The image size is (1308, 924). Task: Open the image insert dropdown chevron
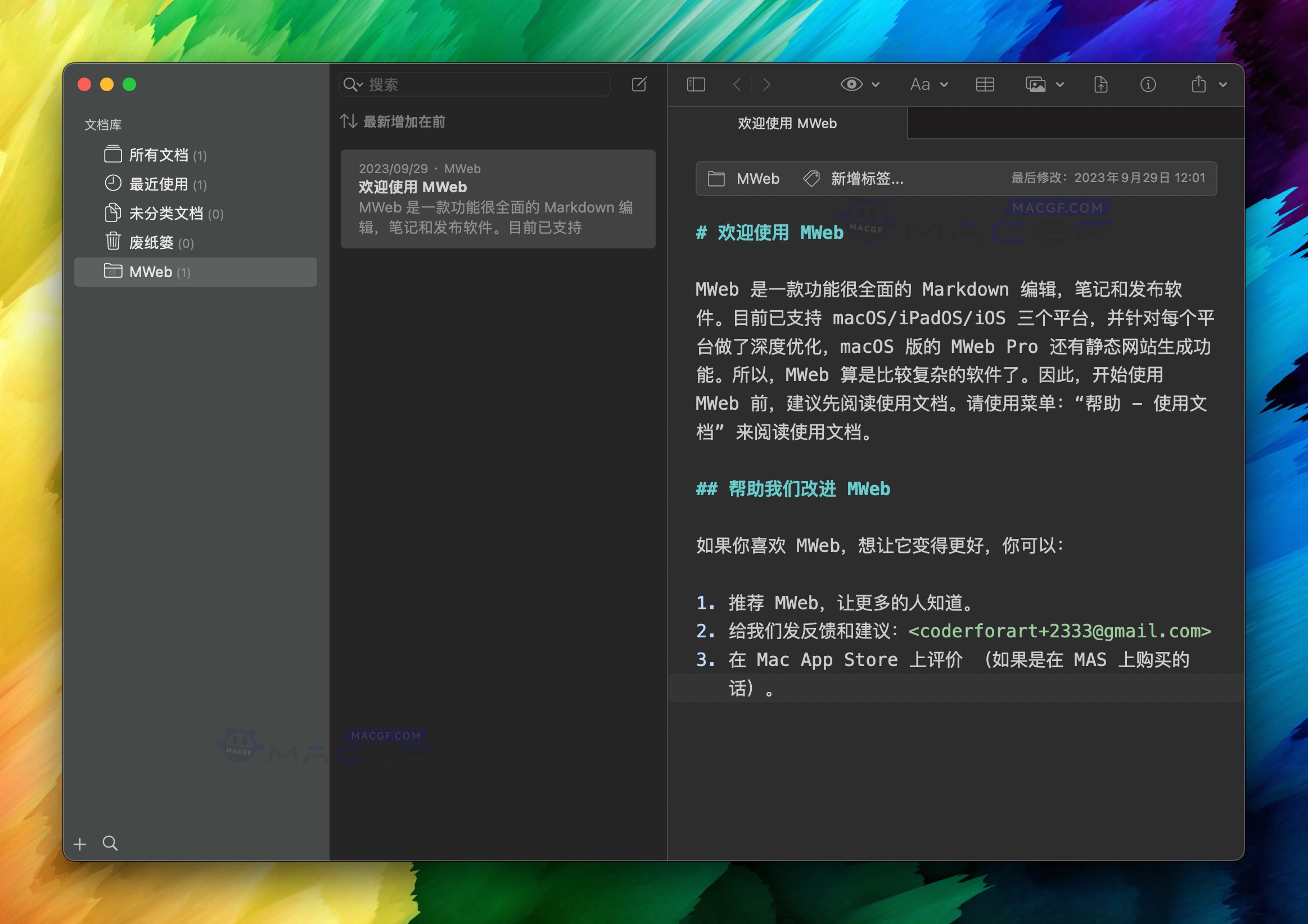coord(1060,84)
